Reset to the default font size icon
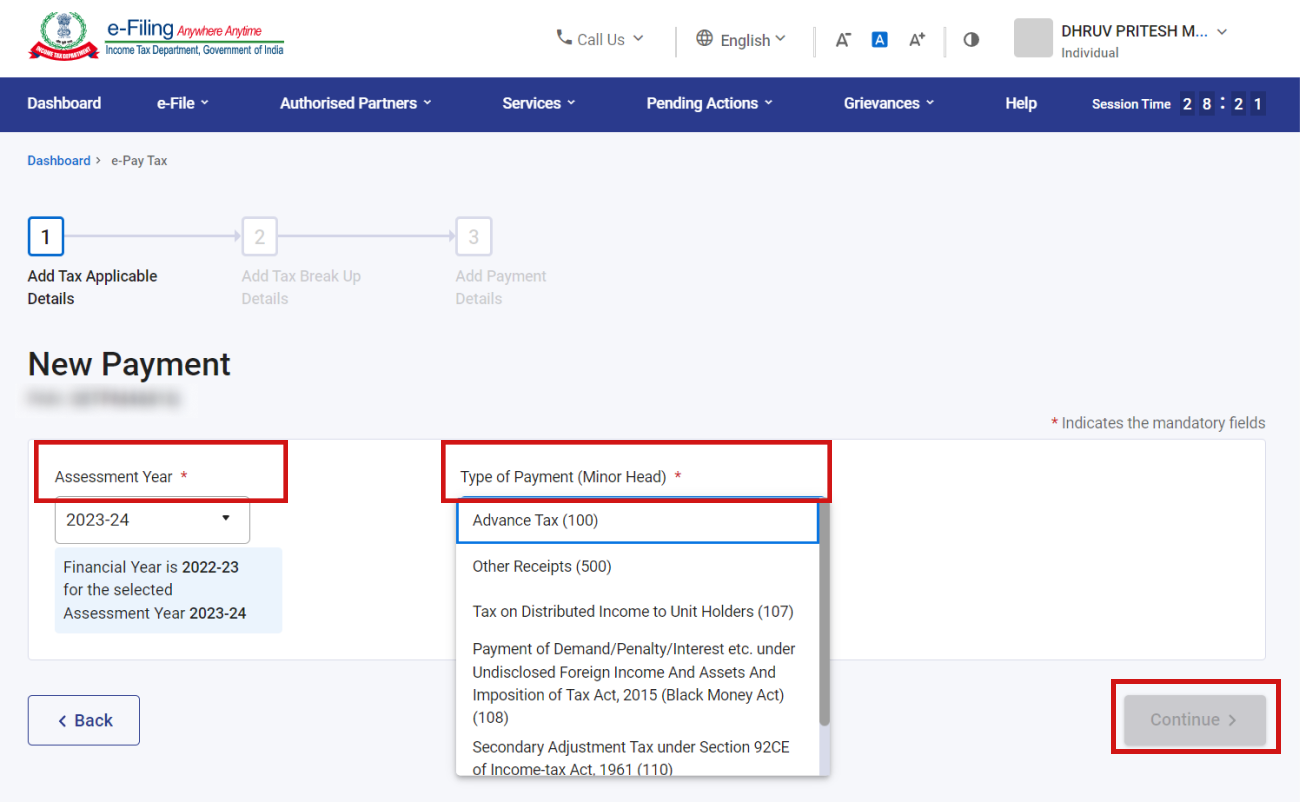The height and width of the screenshot is (802, 1300). [x=880, y=40]
